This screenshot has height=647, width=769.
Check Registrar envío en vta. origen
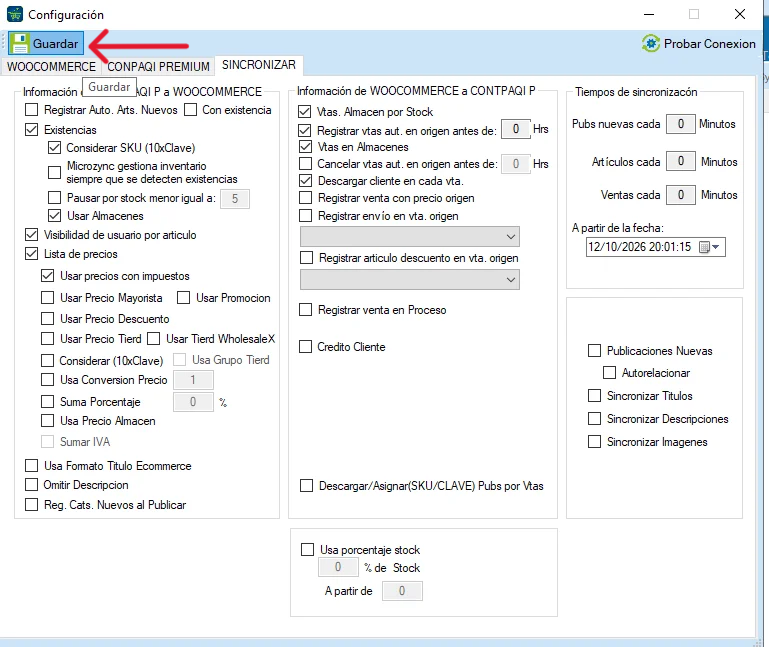click(x=306, y=216)
